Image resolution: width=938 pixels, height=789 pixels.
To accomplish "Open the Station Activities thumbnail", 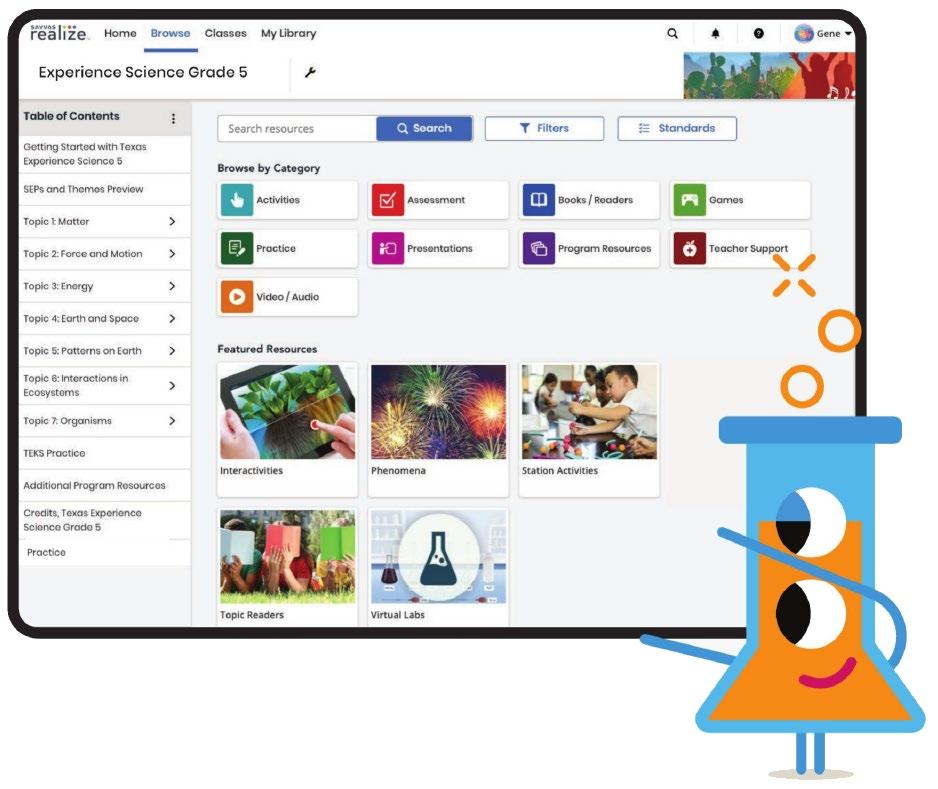I will point(589,412).
